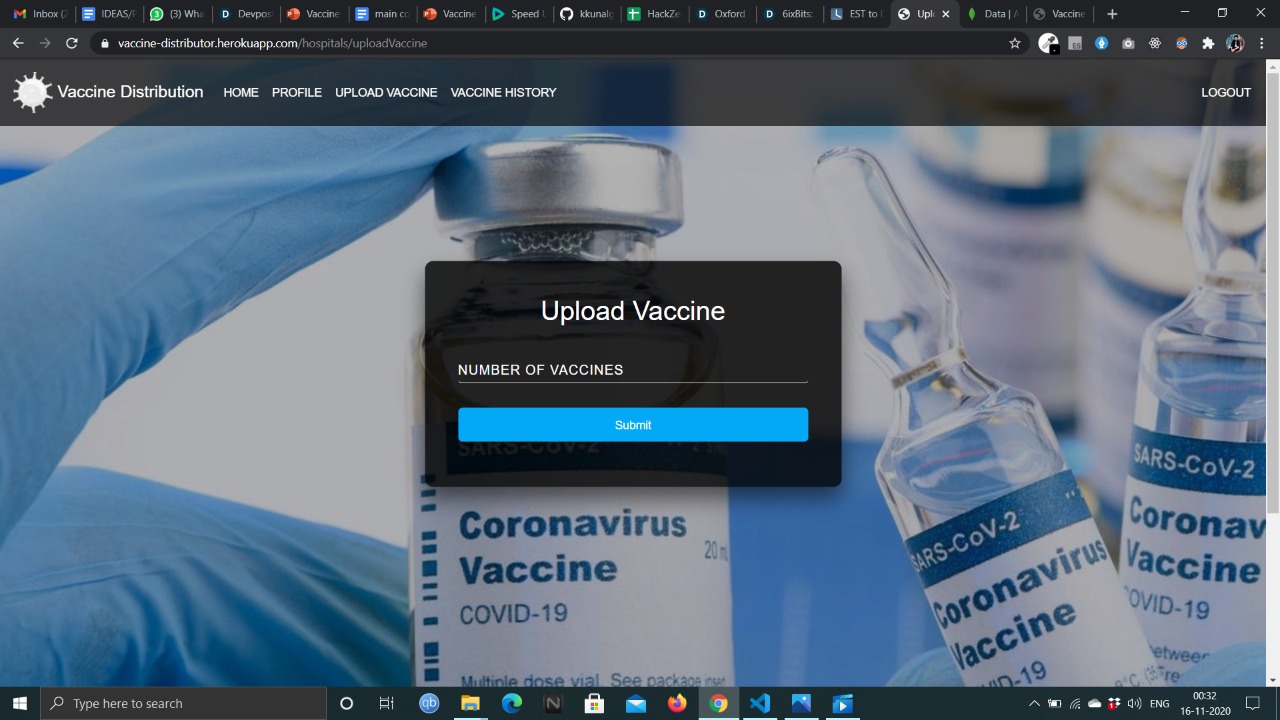Click the ENG language indicator

point(1160,703)
